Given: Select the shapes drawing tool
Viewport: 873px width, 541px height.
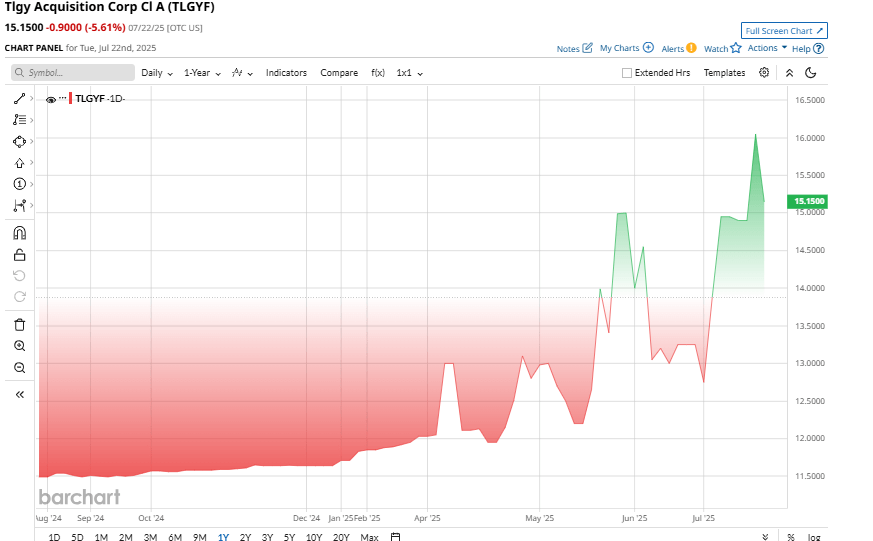Looking at the screenshot, I should point(19,141).
